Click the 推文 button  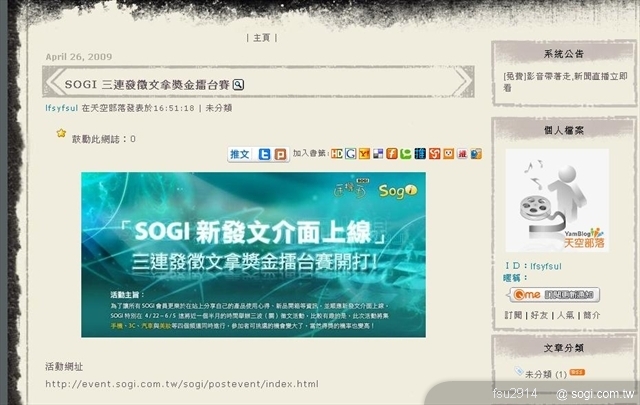240,154
